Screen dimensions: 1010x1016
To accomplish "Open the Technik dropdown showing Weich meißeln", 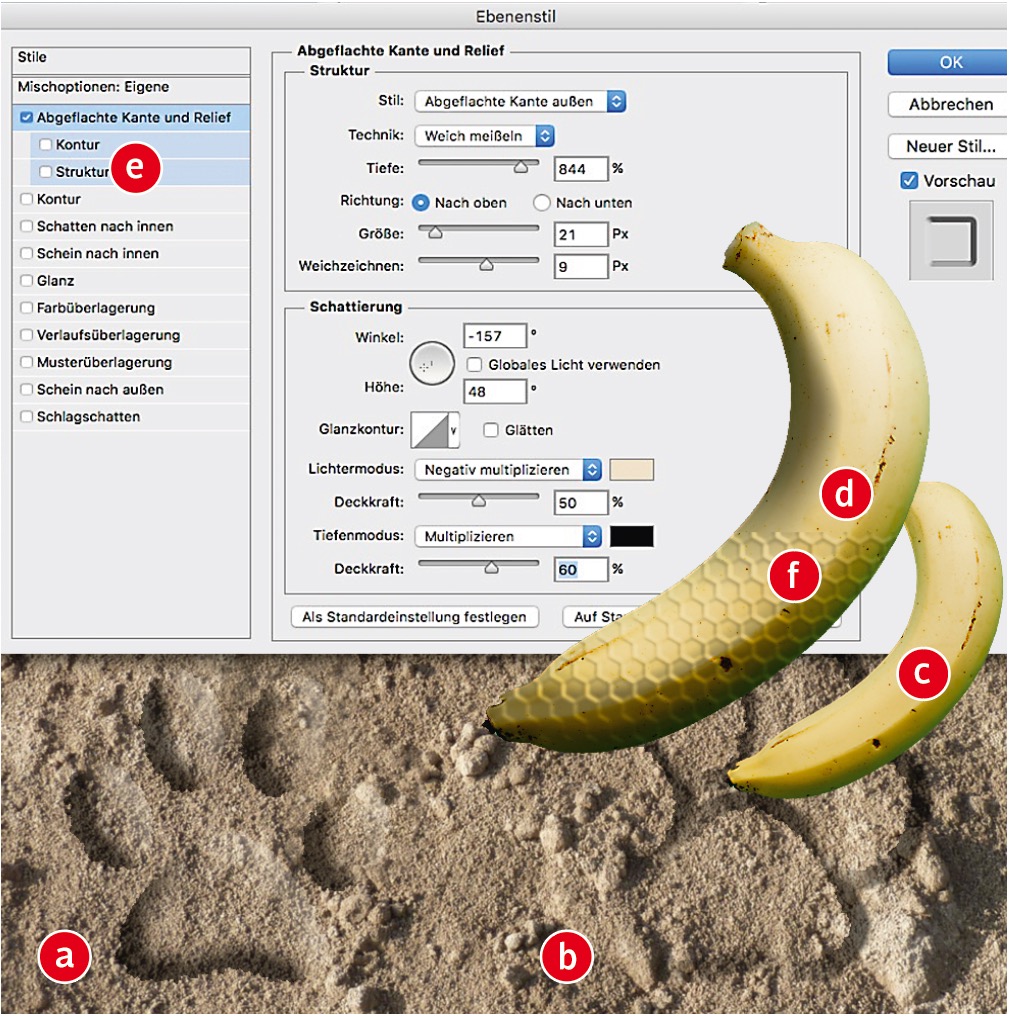I will pyautogui.click(x=485, y=135).
